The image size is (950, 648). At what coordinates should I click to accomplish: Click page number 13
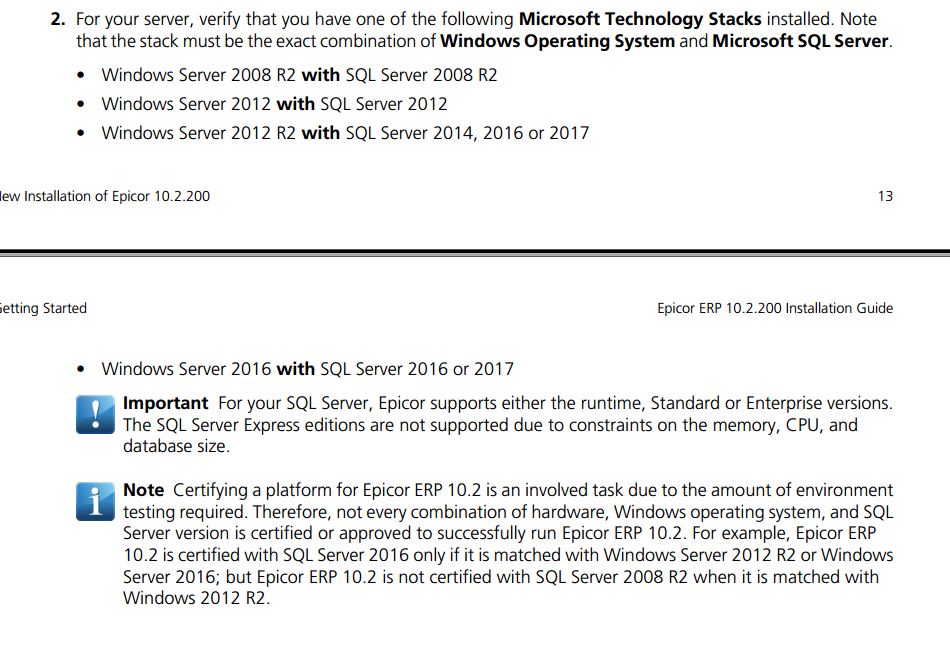[x=885, y=196]
